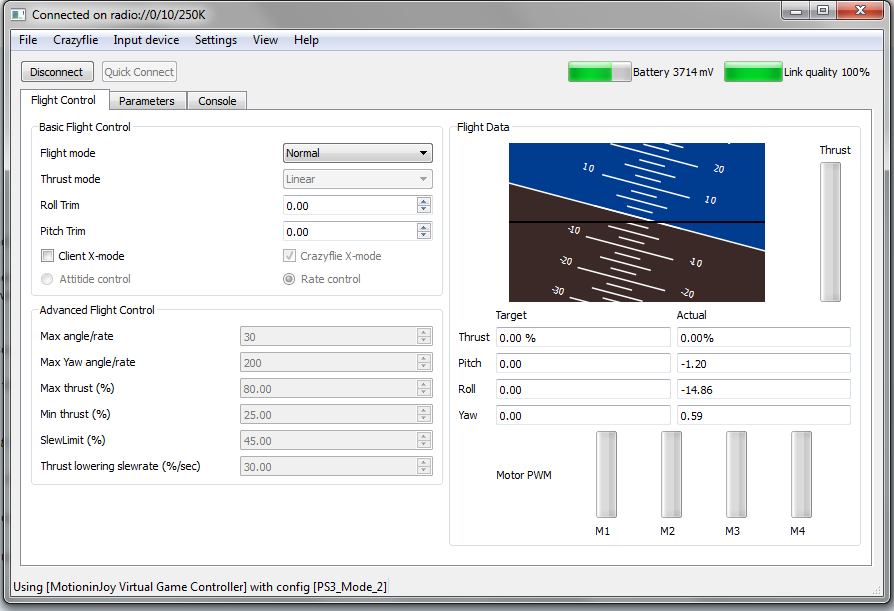
Task: Open the Flight mode dropdown
Action: tap(357, 153)
